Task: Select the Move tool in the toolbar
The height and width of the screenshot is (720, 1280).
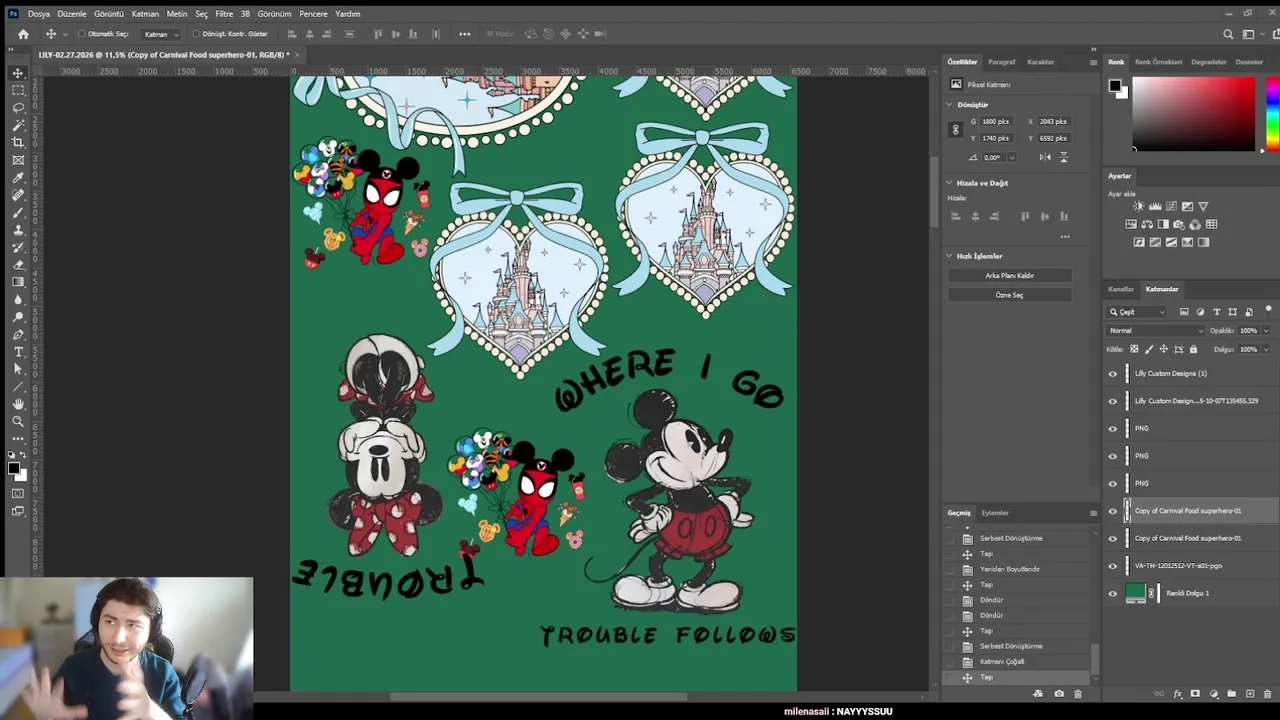Action: [x=18, y=73]
